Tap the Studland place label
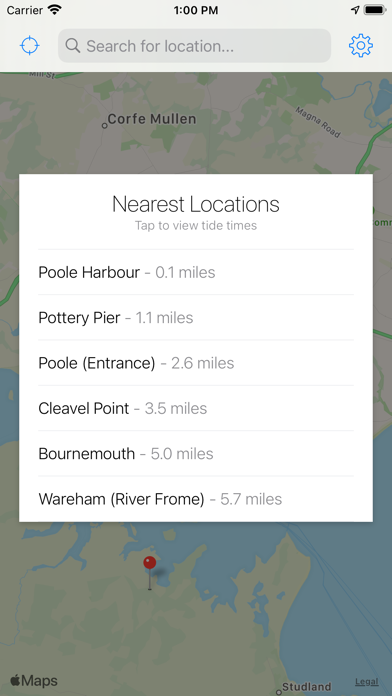392x696 pixels. coord(304,687)
